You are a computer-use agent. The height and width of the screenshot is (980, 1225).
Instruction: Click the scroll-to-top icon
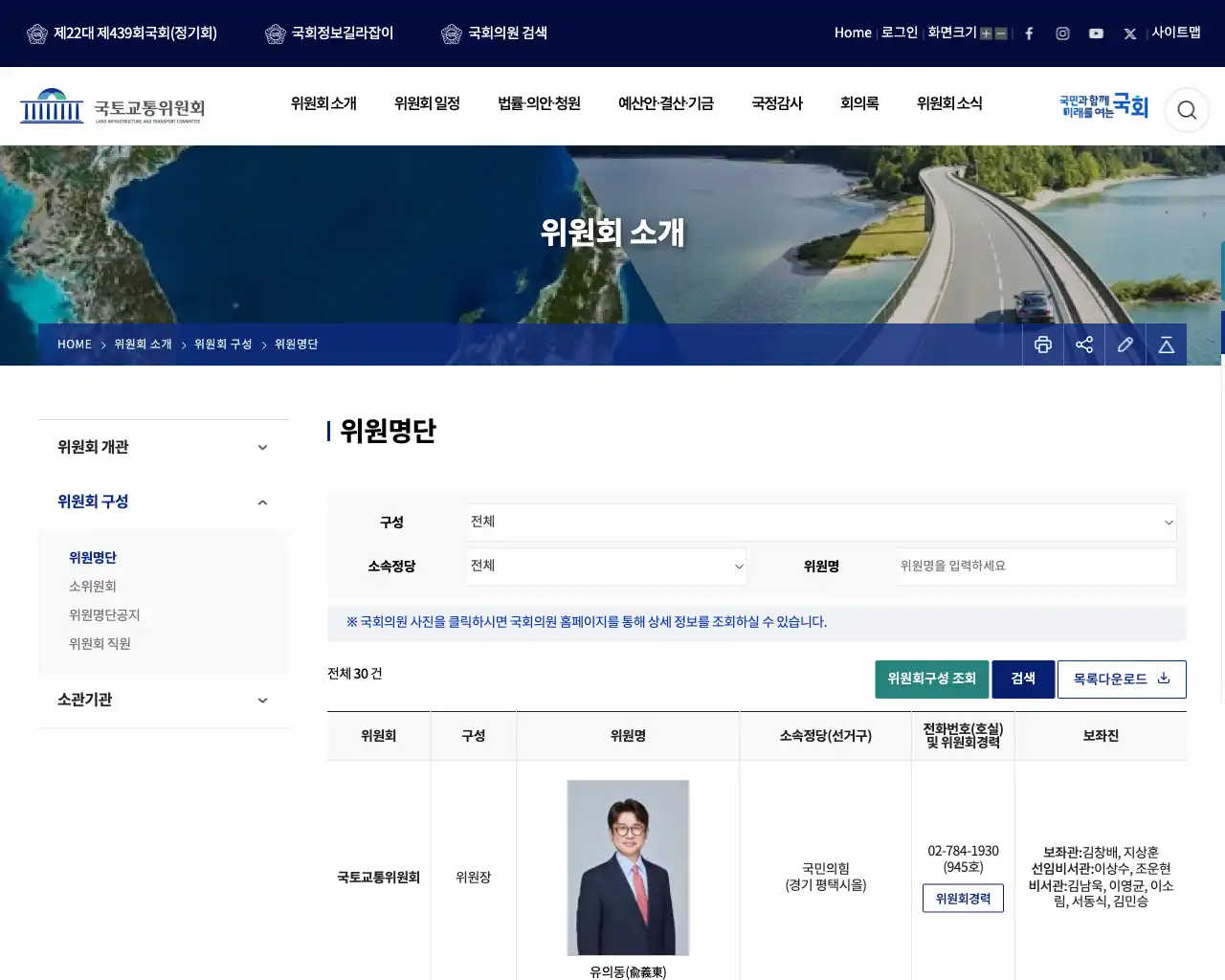[x=1167, y=345]
